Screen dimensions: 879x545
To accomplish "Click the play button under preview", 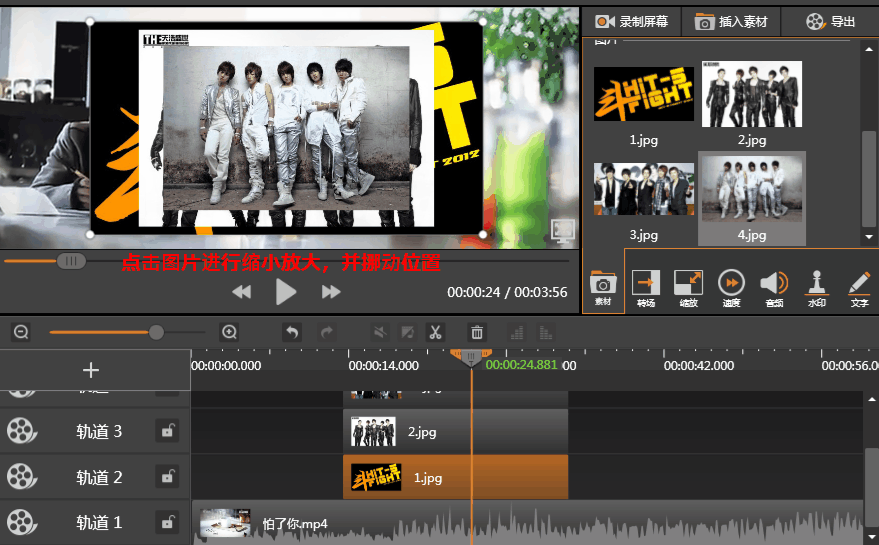I will [286, 292].
